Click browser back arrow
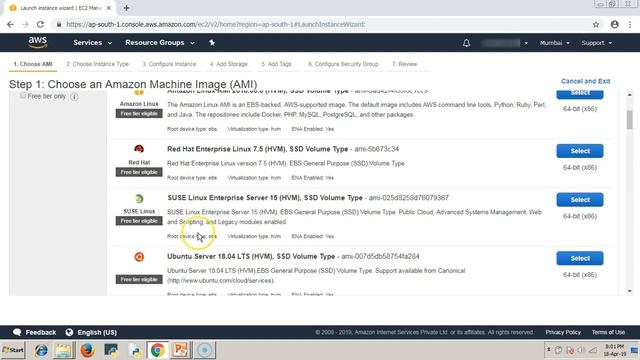 11,24
